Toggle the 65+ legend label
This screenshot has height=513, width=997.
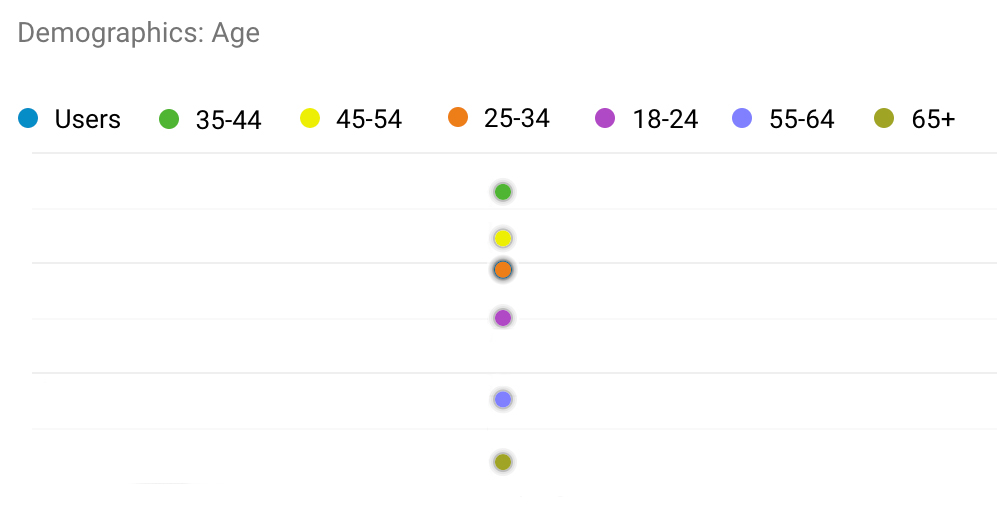click(x=933, y=120)
